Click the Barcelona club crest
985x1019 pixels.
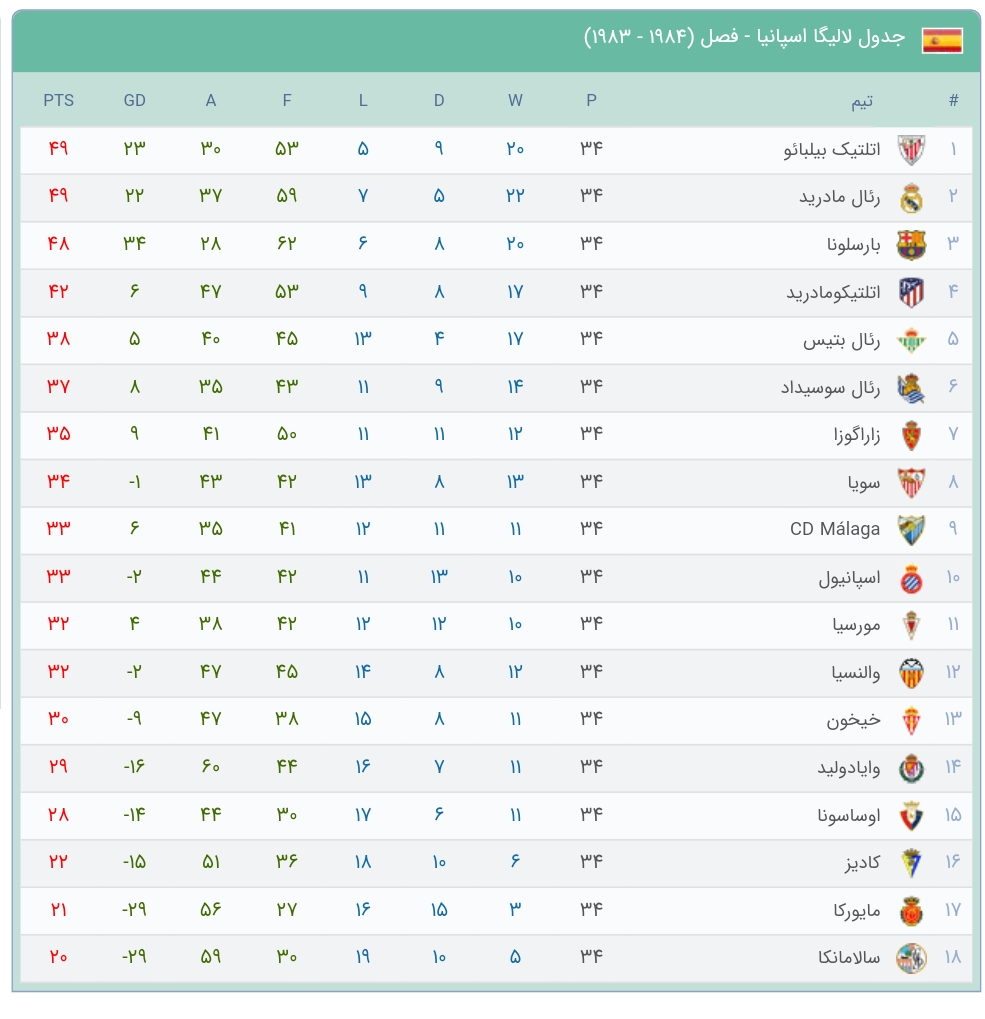click(911, 245)
